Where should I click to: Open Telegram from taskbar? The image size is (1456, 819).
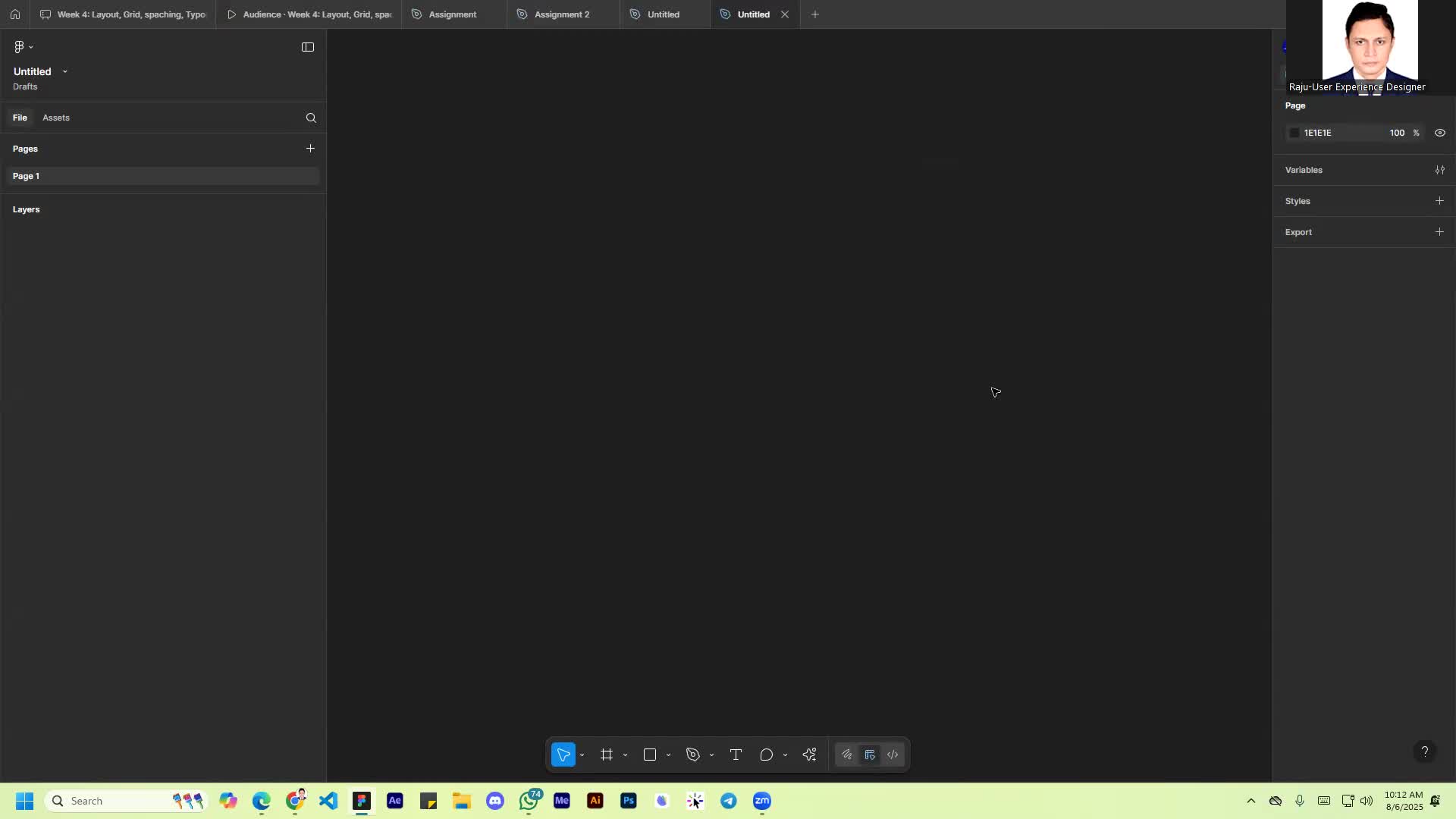[729, 801]
